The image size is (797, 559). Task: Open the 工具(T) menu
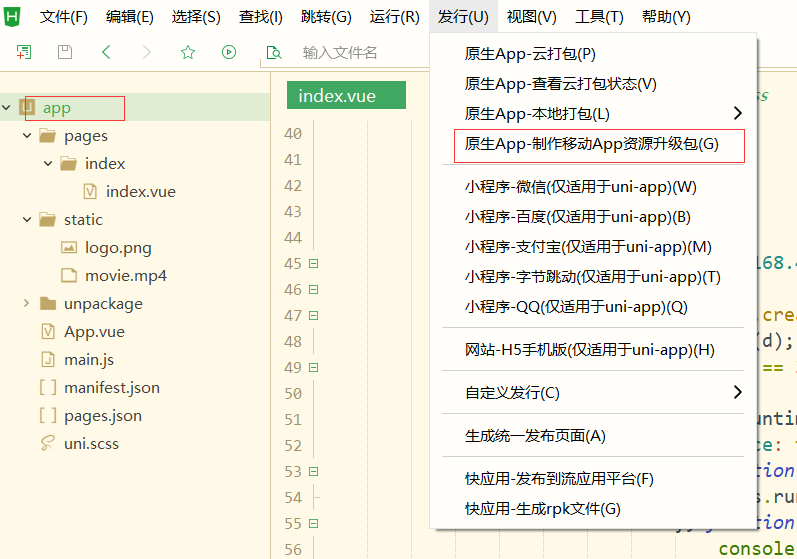599,17
